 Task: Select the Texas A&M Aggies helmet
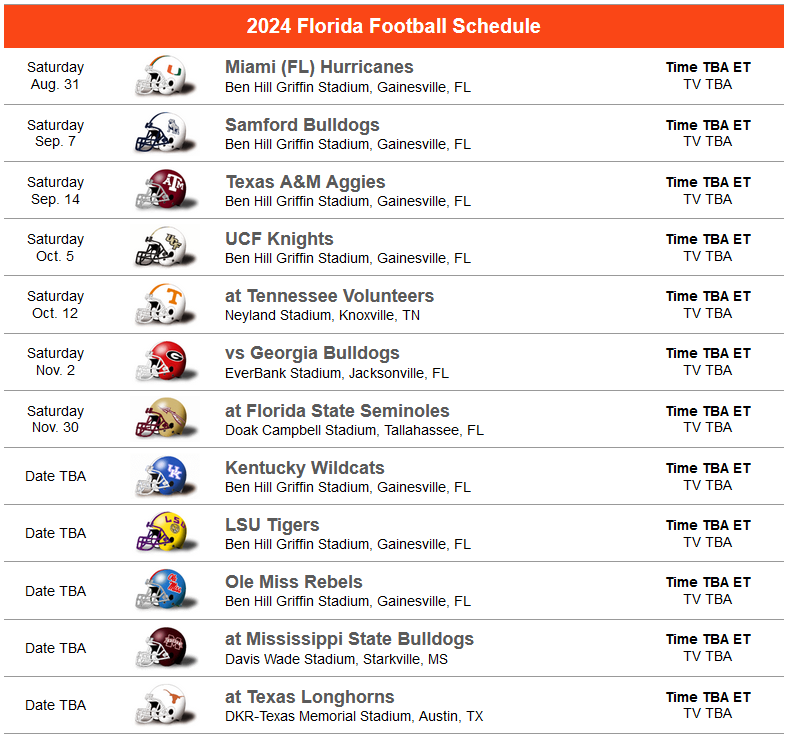(160, 190)
